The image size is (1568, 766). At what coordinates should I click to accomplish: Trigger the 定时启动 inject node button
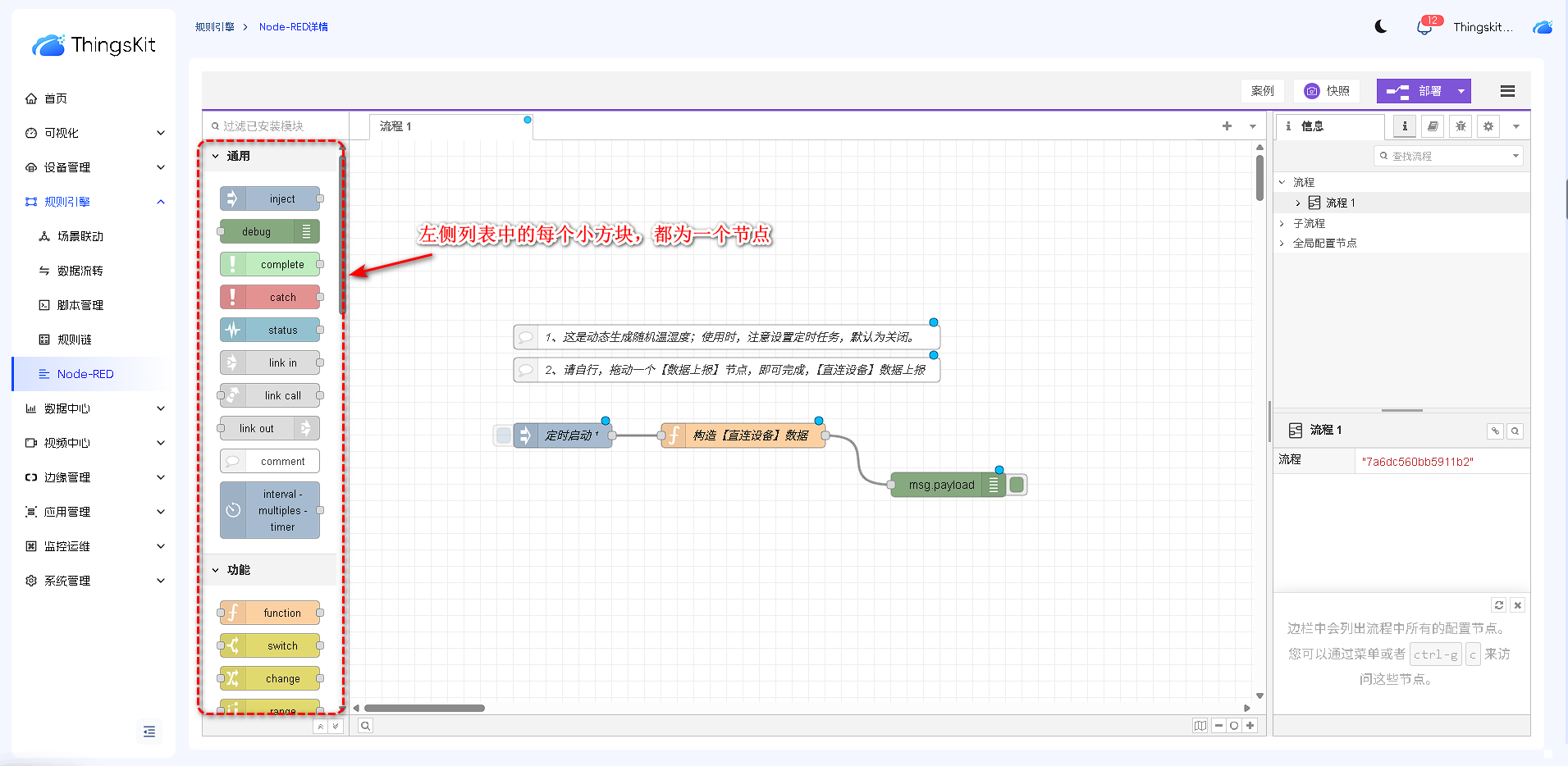504,435
